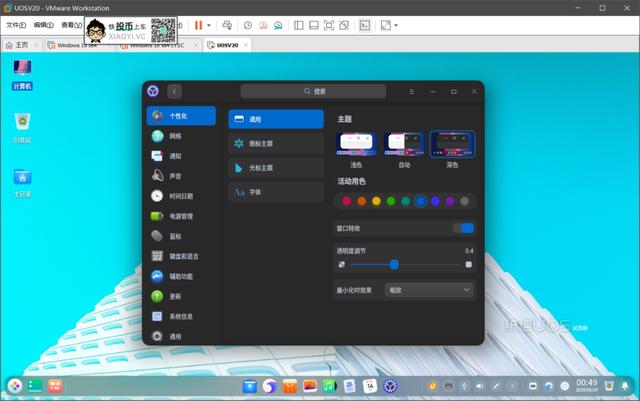
Task: Pick the red accent color swatch
Action: pyautogui.click(x=346, y=201)
